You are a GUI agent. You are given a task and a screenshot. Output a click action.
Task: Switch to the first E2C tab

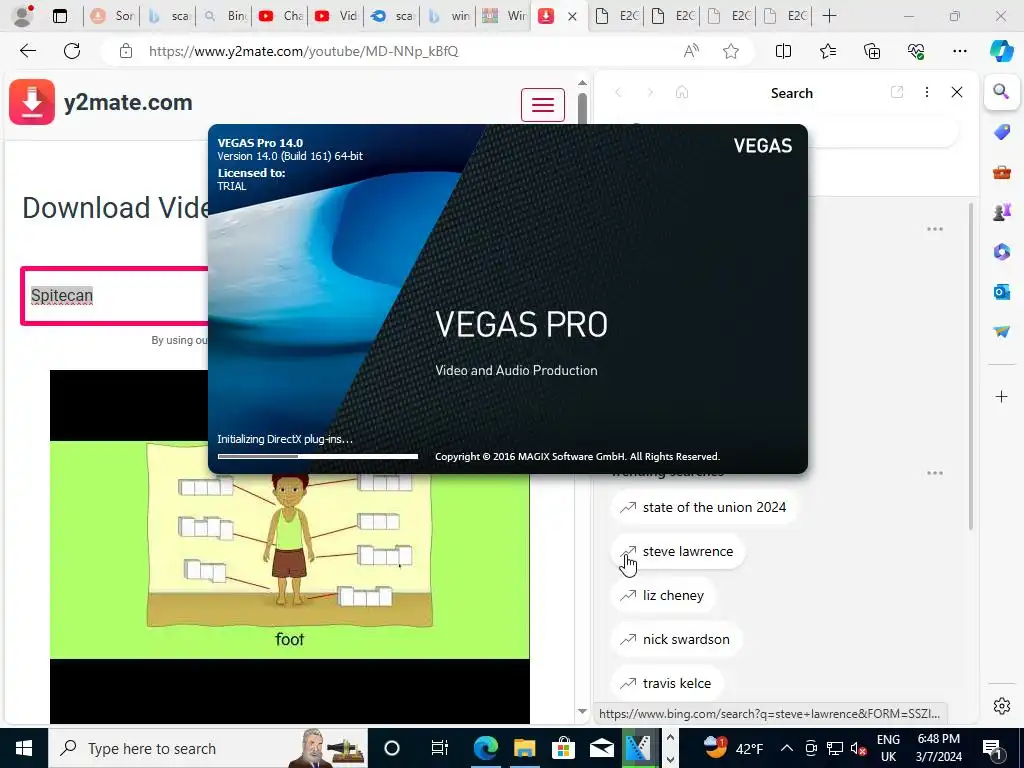617,16
